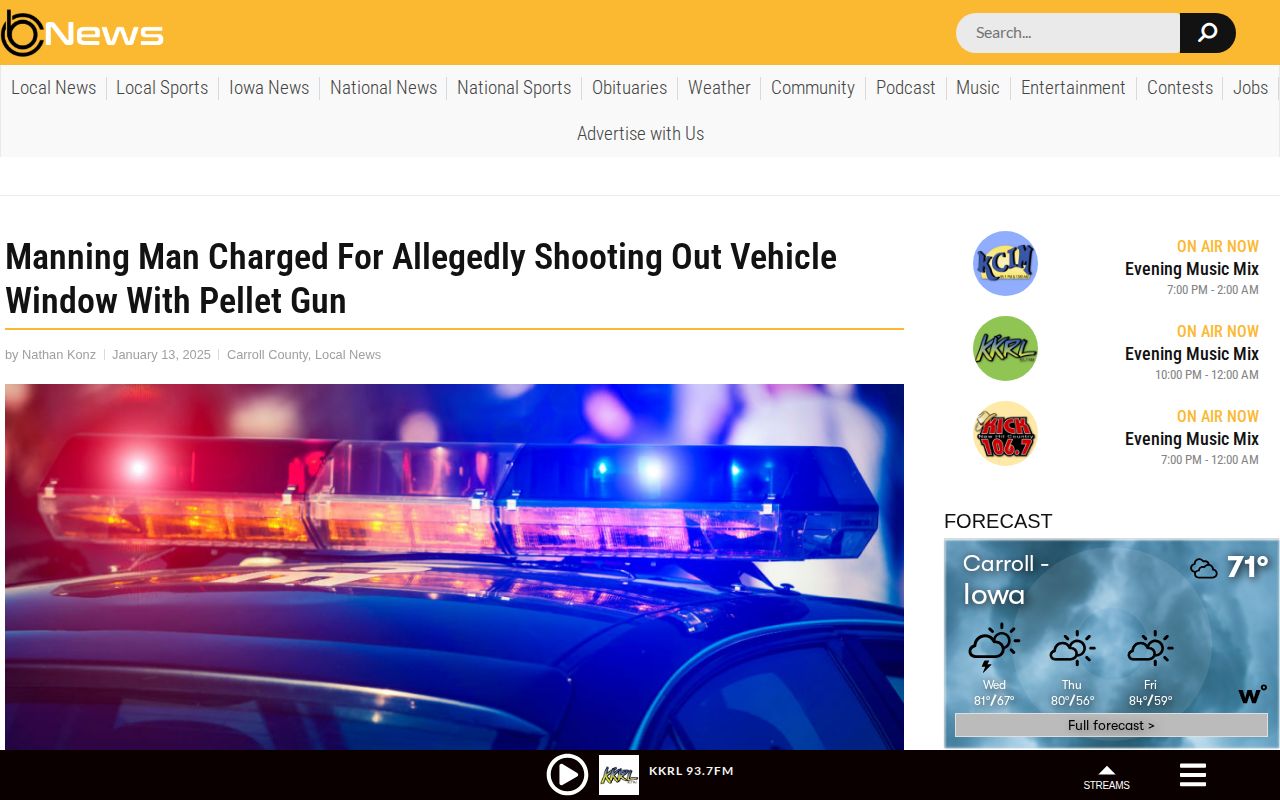Open the Contests page
1280x800 pixels.
(1180, 88)
